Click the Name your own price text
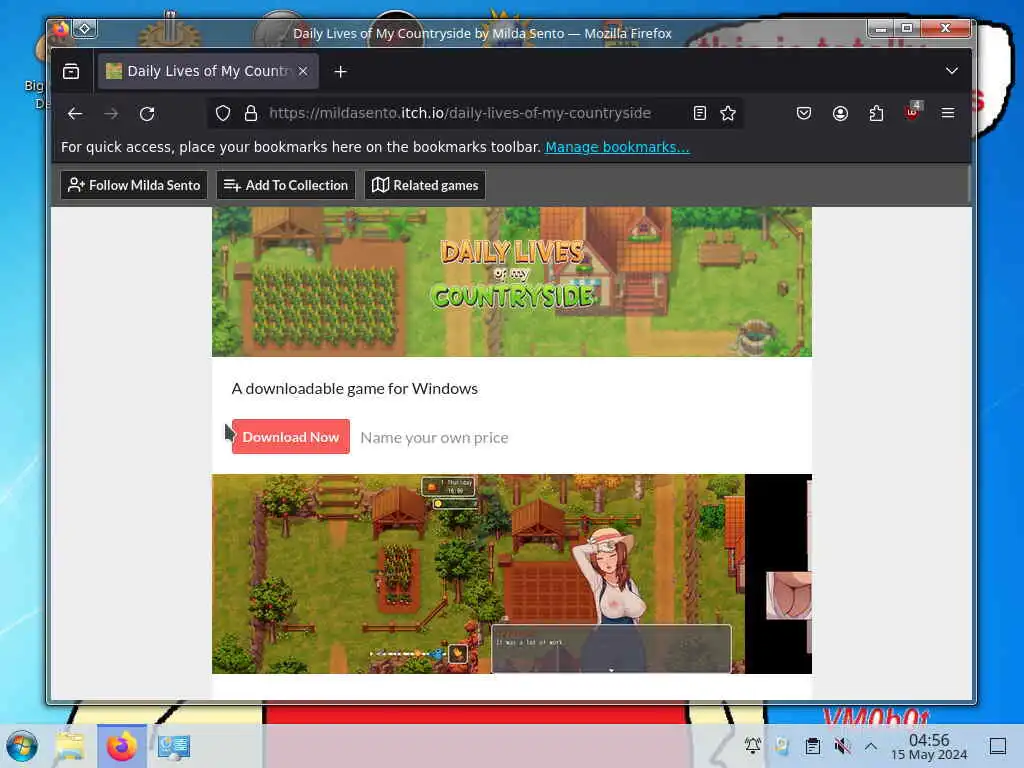The height and width of the screenshot is (768, 1024). tap(434, 438)
